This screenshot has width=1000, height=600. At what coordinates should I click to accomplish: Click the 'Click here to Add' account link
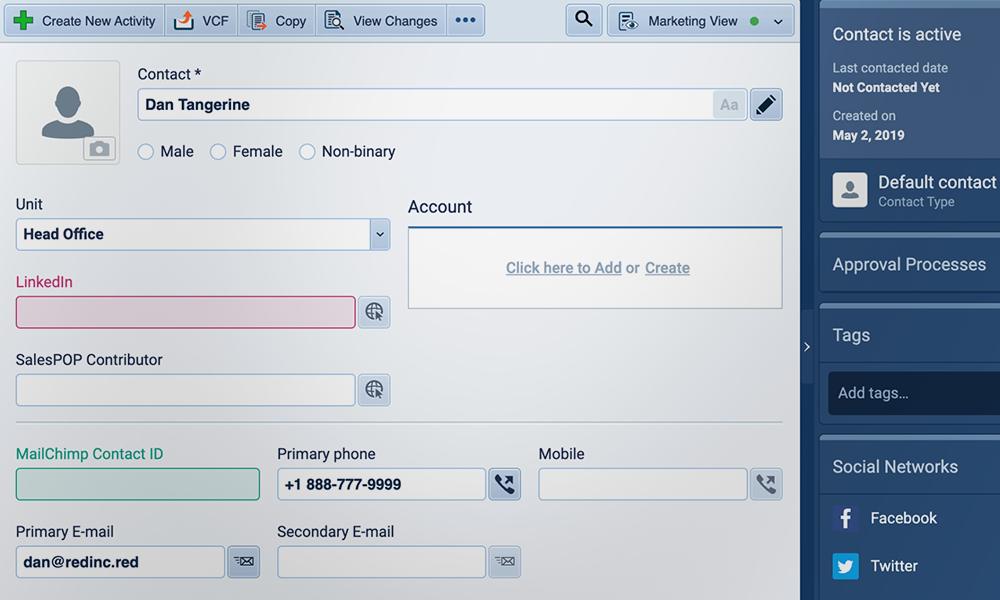[563, 268]
